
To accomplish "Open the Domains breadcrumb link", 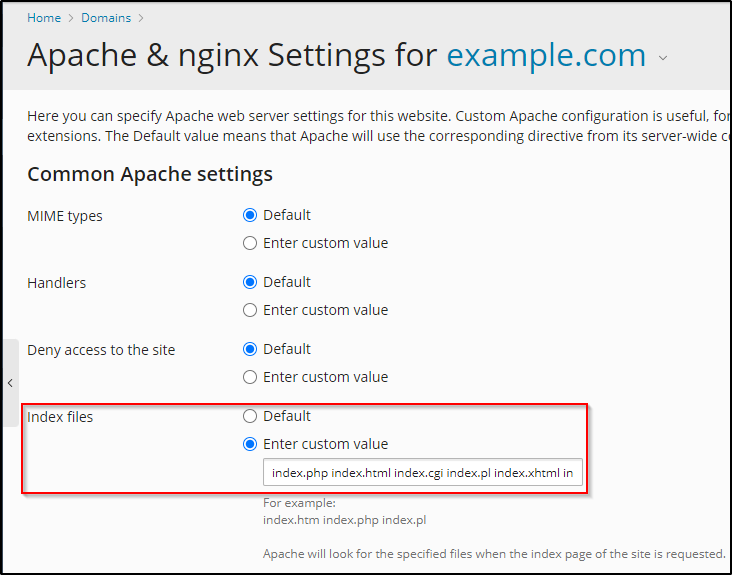I will pos(105,18).
